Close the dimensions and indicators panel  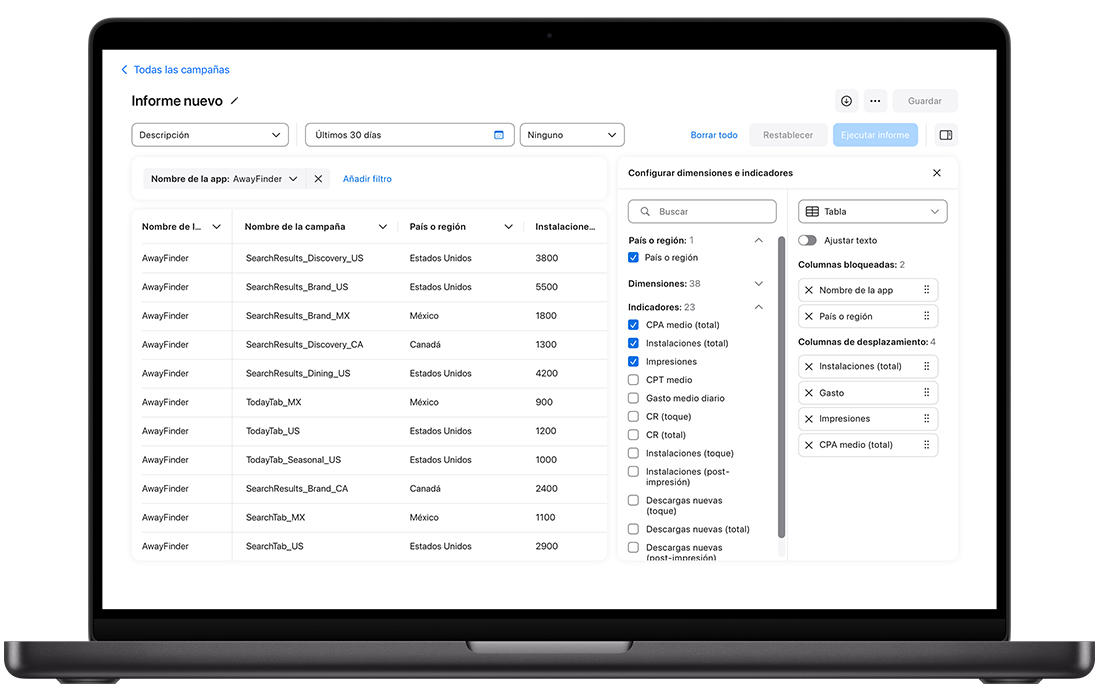pyautogui.click(x=937, y=173)
